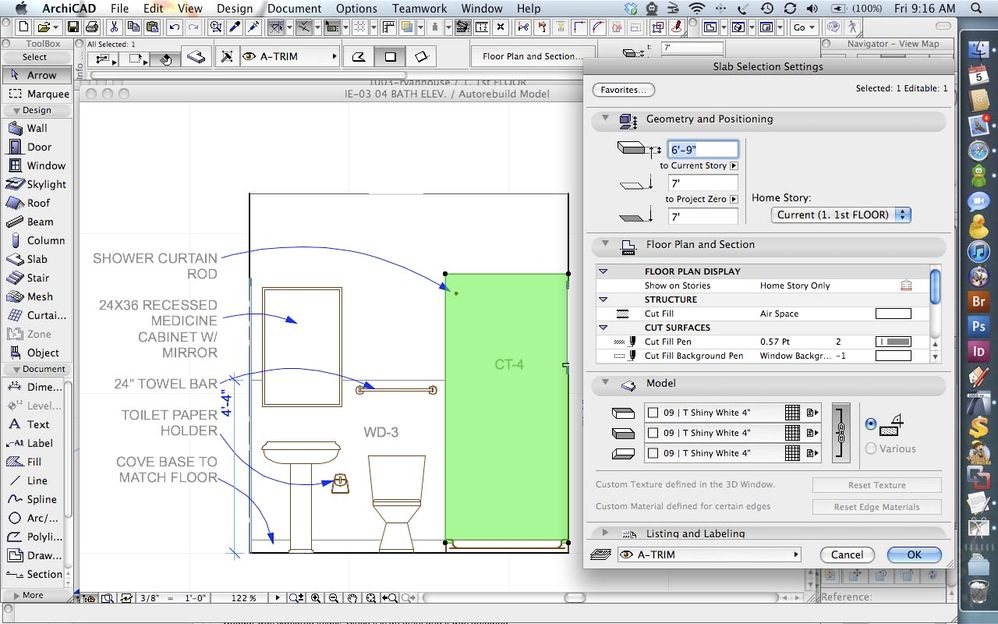Open Home Story Current 1st FLOOR dropdown
This screenshot has height=624, width=998.
(842, 215)
